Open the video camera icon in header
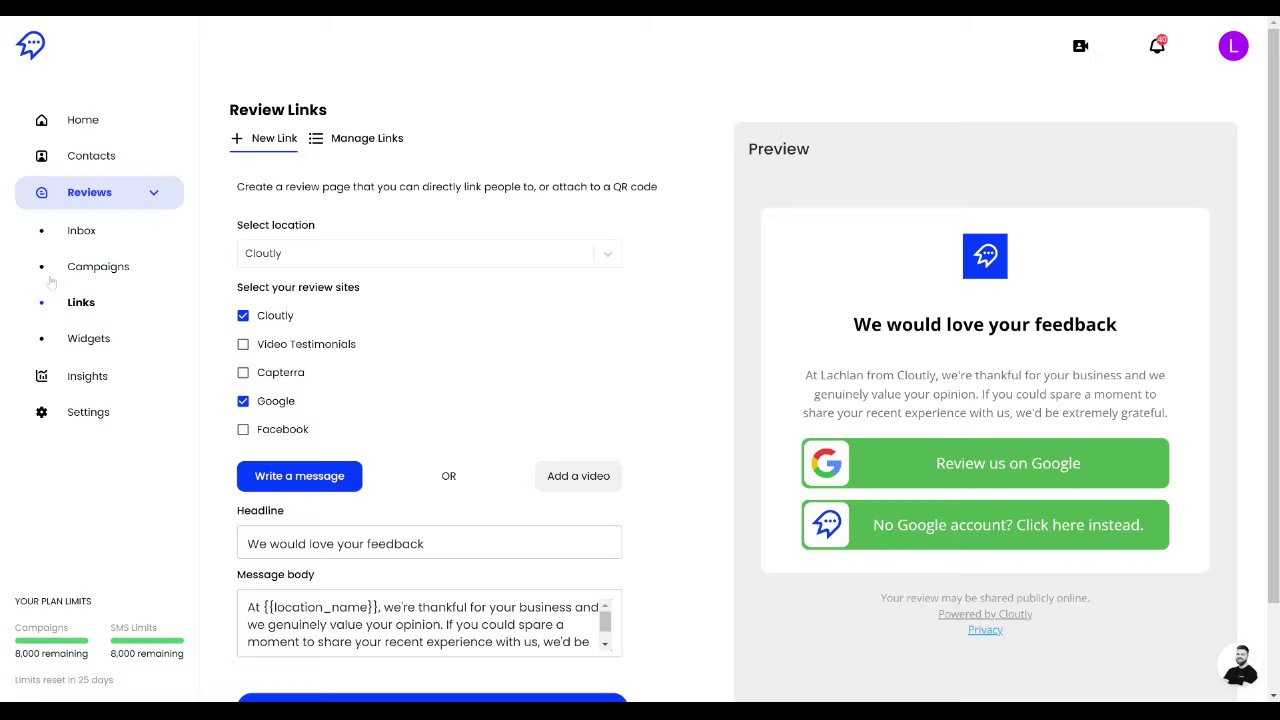The image size is (1280, 720). 1080,46
